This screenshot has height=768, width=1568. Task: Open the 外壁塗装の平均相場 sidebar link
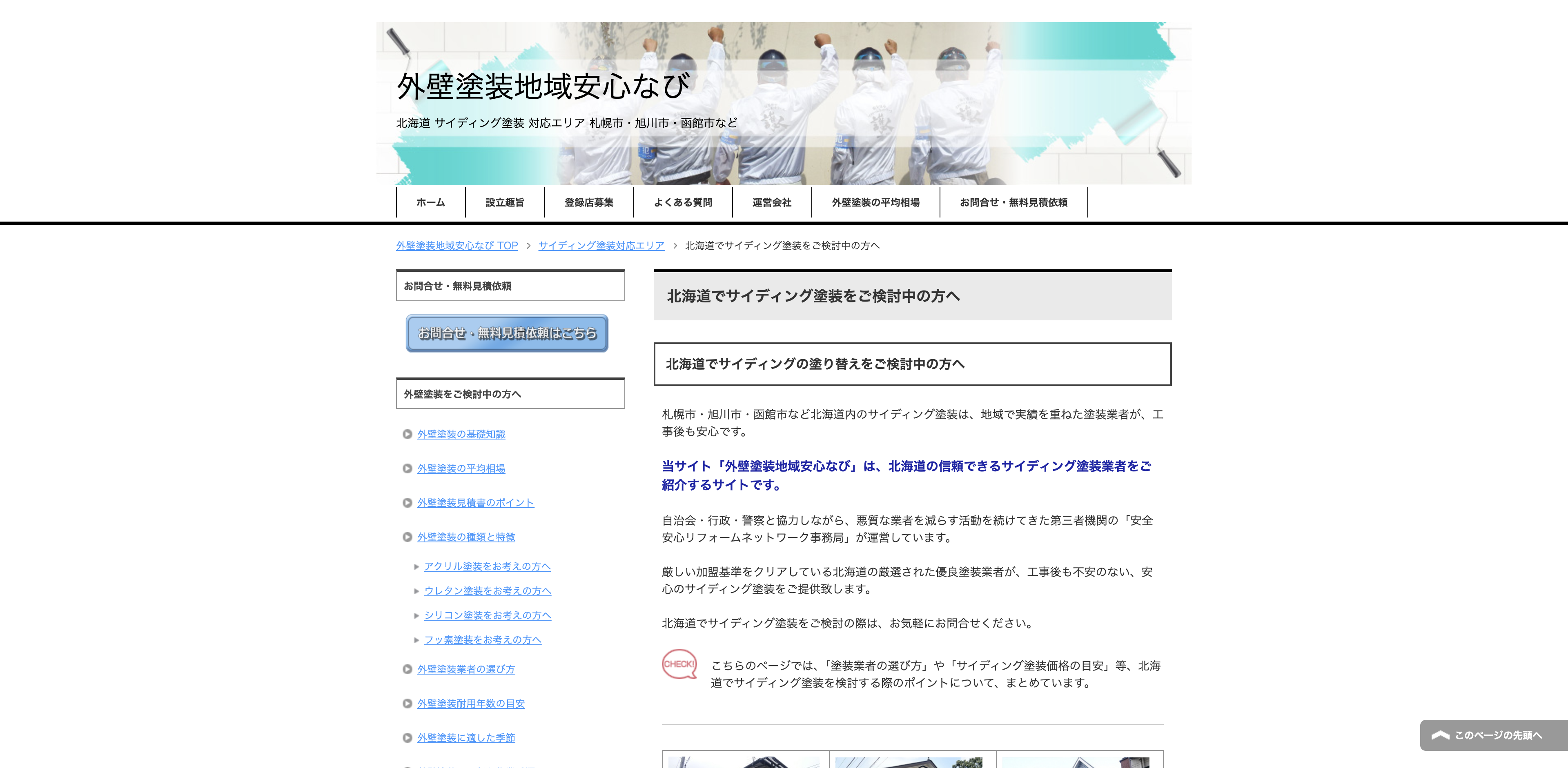[x=461, y=468]
